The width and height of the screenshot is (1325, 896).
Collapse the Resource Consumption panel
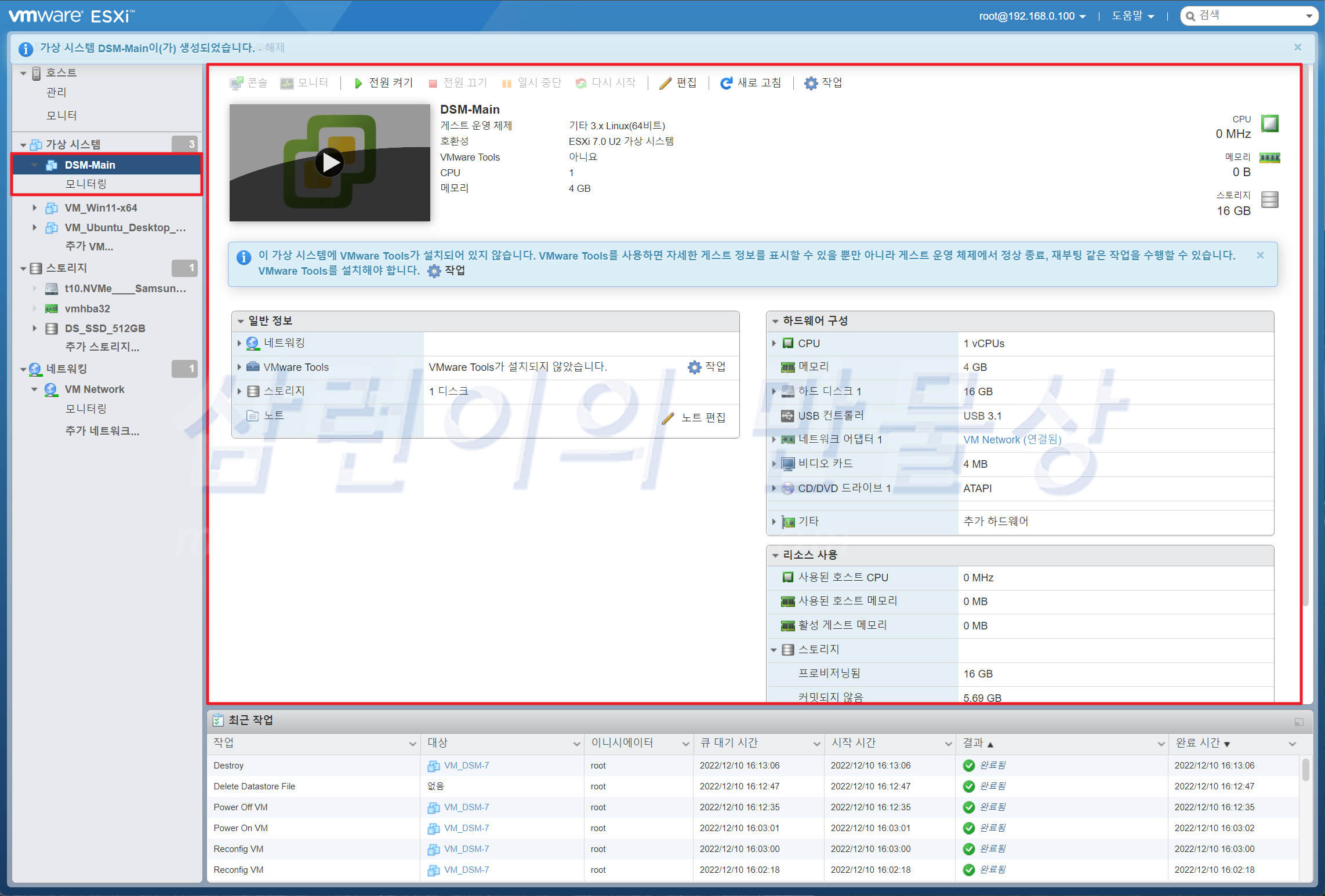pyautogui.click(x=775, y=555)
